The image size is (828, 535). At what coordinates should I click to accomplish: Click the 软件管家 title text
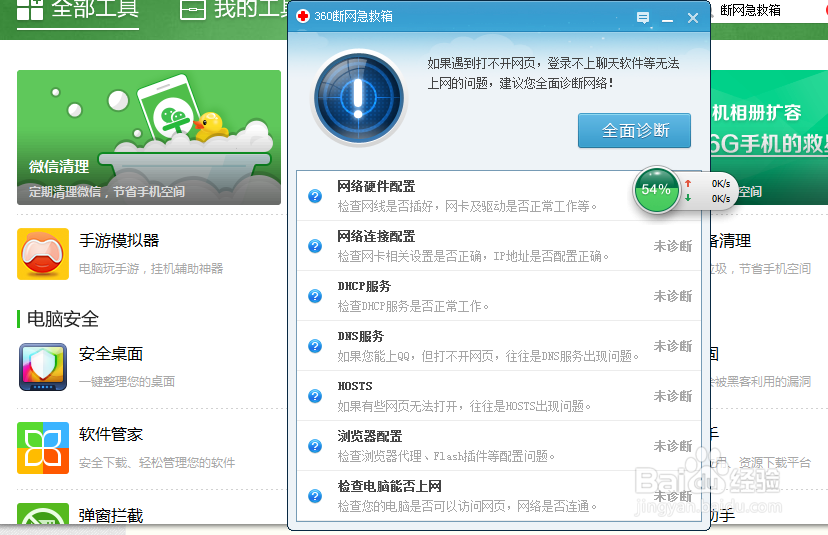(111, 435)
